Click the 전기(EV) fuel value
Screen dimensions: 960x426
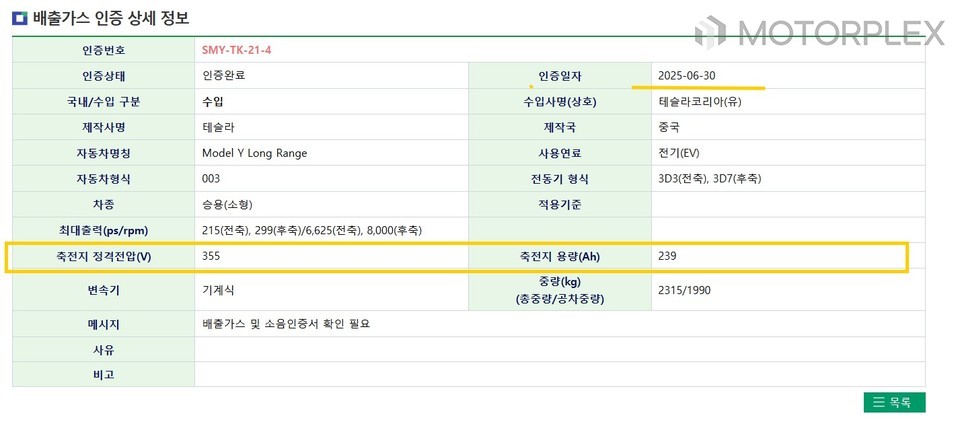point(678,153)
